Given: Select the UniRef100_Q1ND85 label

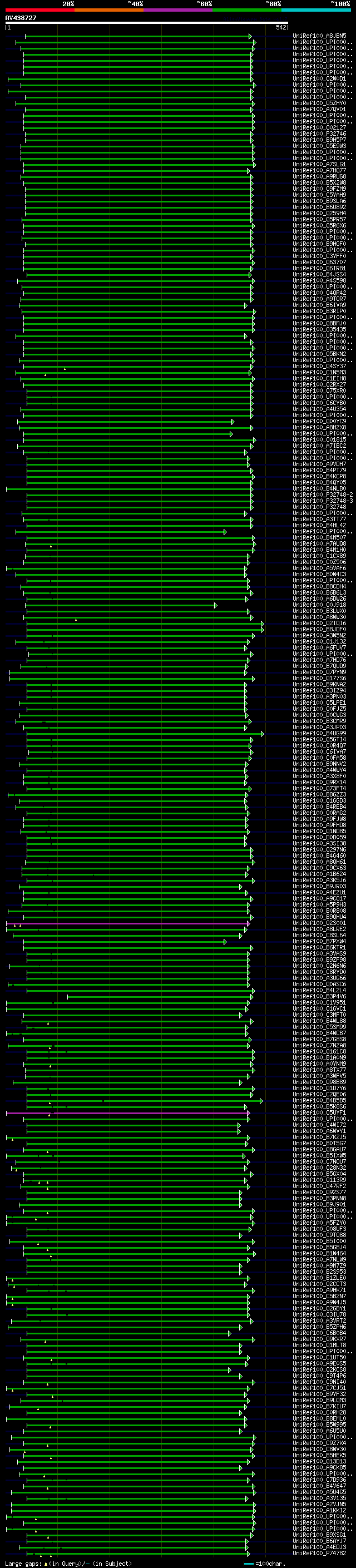Looking at the screenshot, I should pyautogui.click(x=319, y=832).
